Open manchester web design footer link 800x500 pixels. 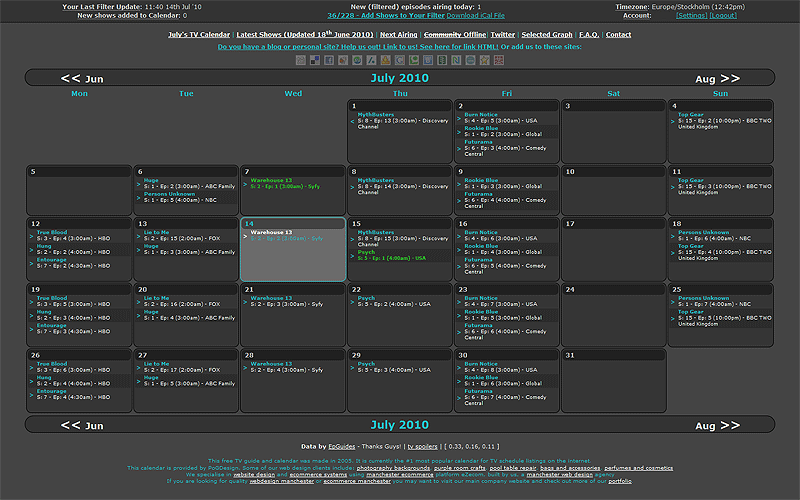[x=559, y=474]
